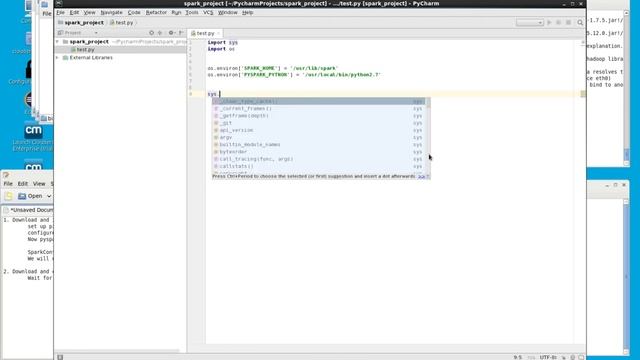The width and height of the screenshot is (640, 360).
Task: Choose _getframe(depth) from completion list
Action: [x=318, y=116]
